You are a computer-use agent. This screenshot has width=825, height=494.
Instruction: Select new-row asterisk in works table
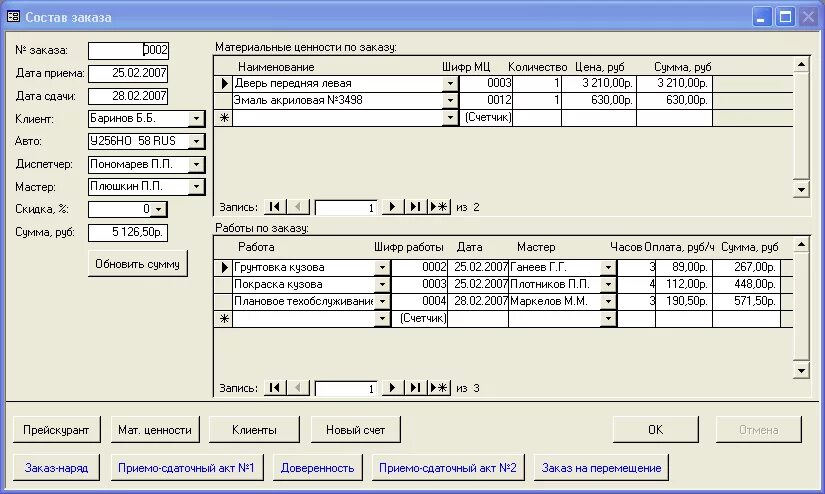(224, 318)
